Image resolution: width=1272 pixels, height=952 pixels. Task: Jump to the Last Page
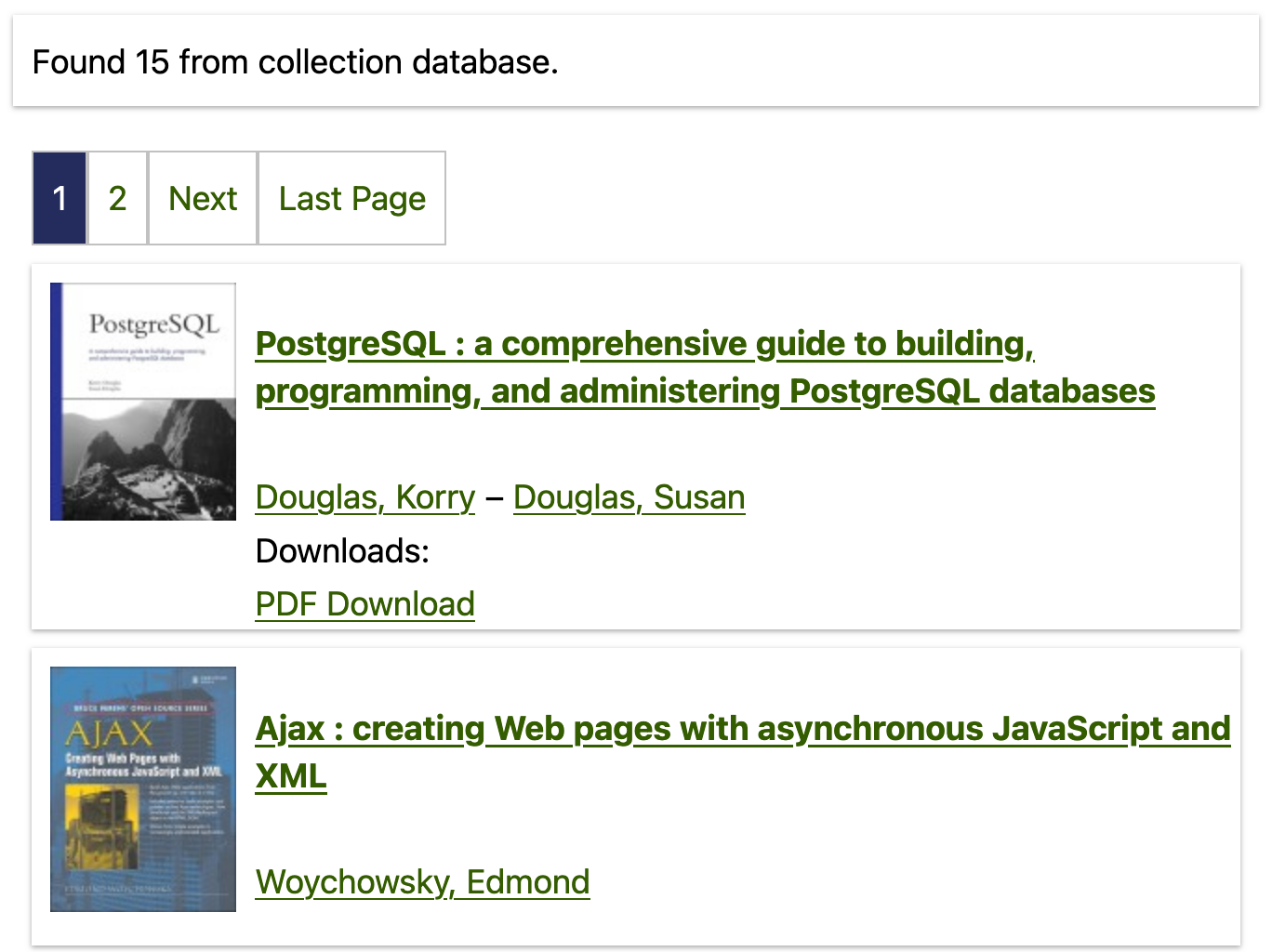[351, 198]
